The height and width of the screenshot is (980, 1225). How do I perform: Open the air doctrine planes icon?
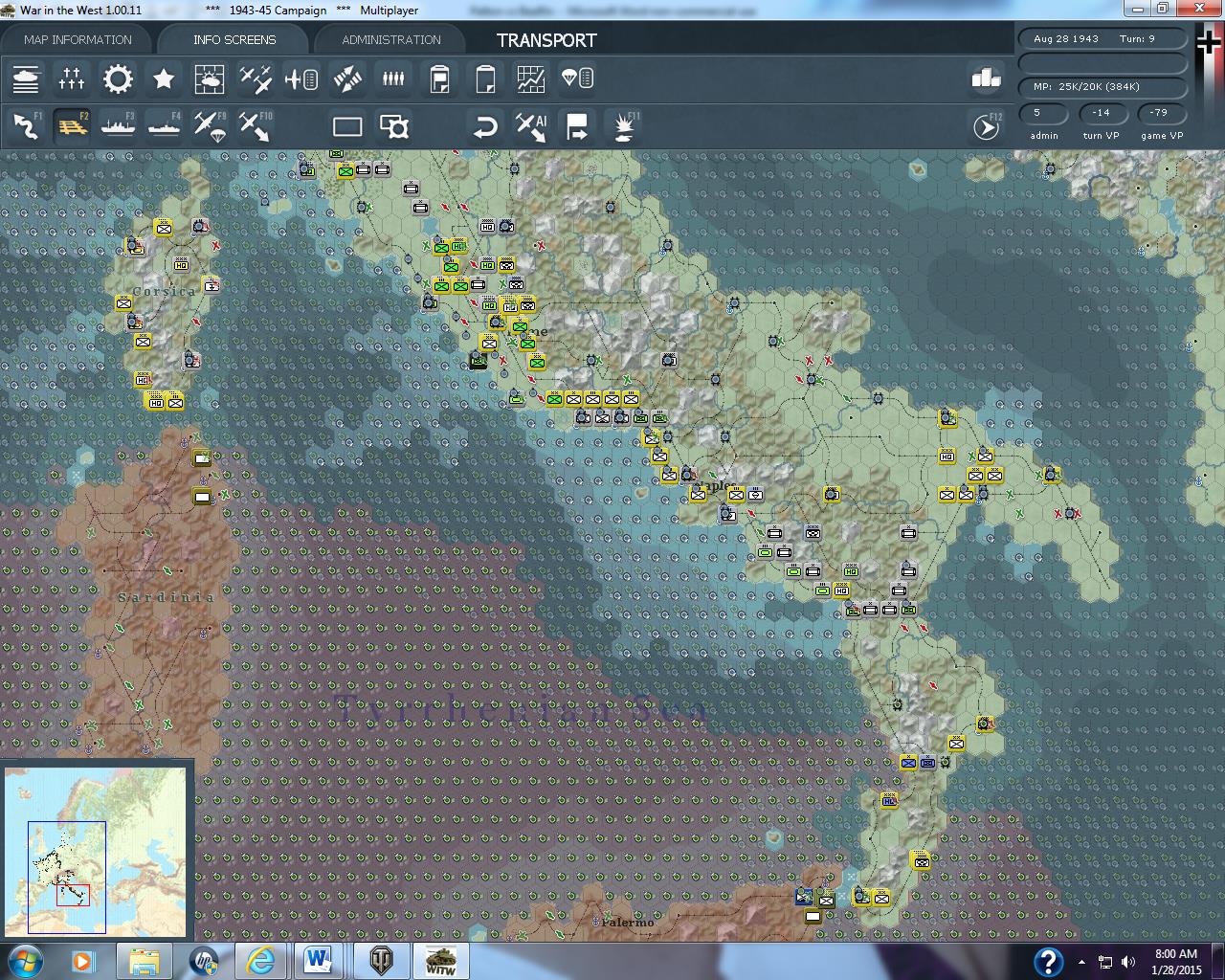tap(256, 78)
